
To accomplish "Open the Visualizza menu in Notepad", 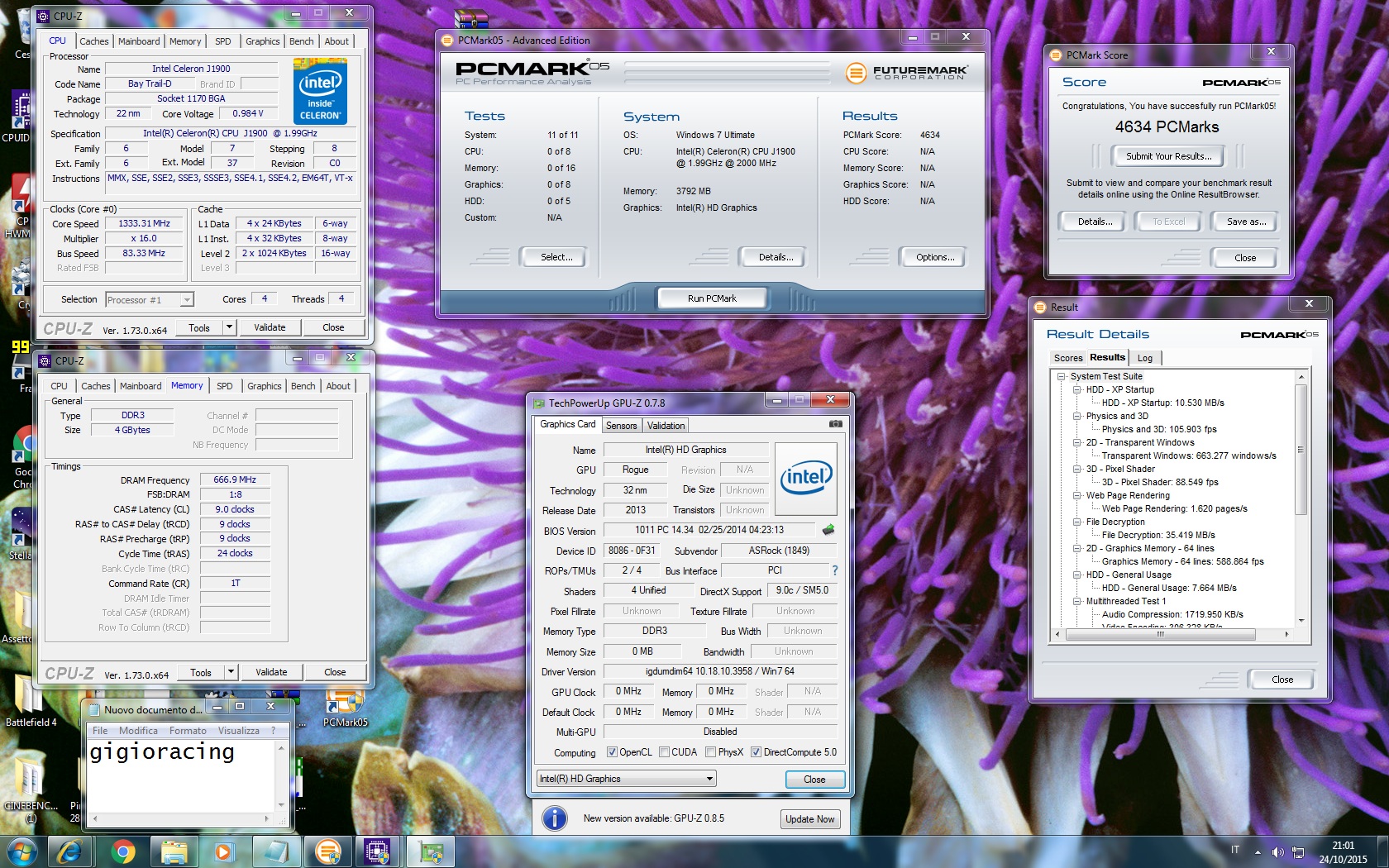I will pyautogui.click(x=238, y=731).
